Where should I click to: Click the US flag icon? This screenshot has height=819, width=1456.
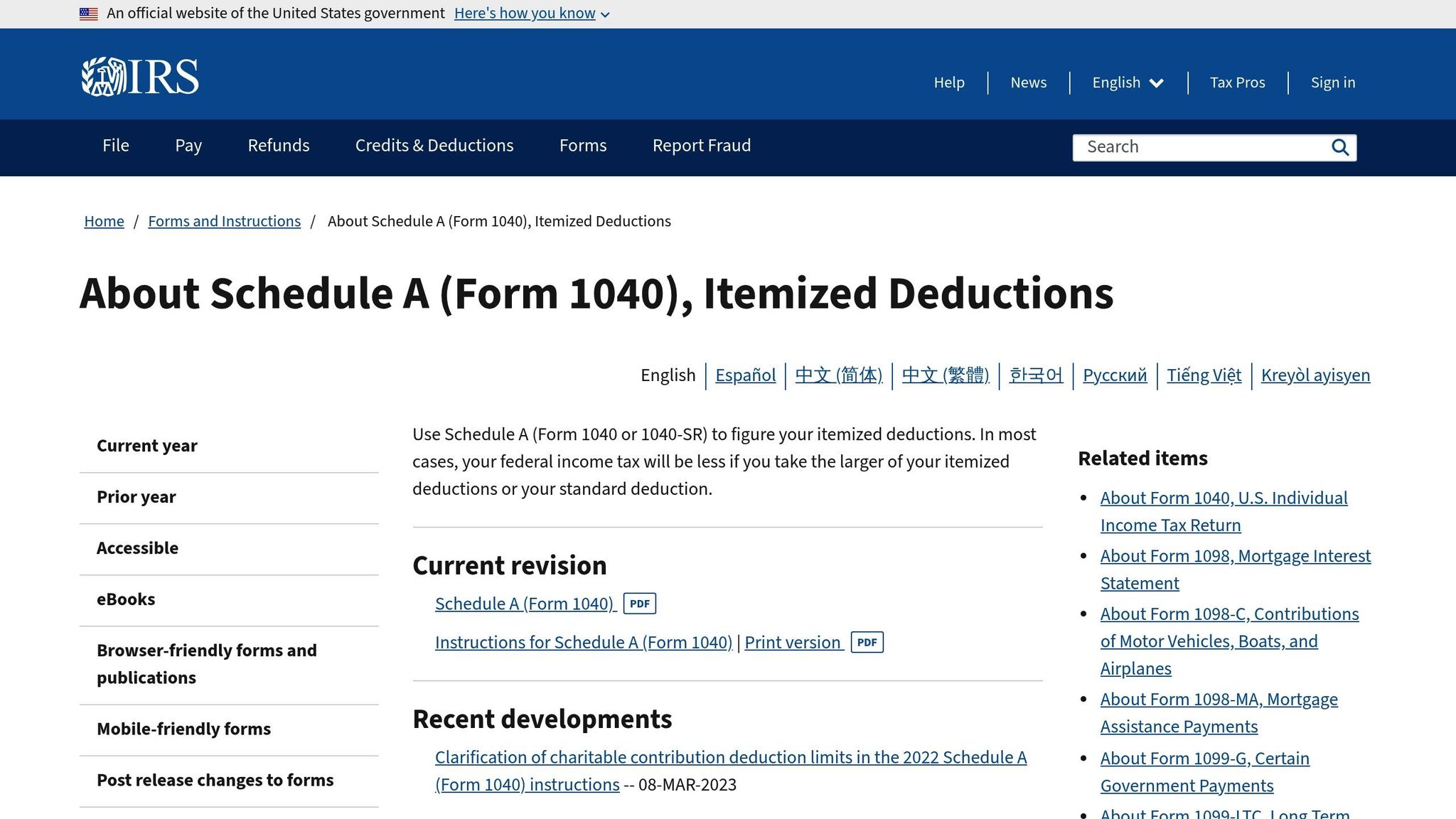coord(89,14)
